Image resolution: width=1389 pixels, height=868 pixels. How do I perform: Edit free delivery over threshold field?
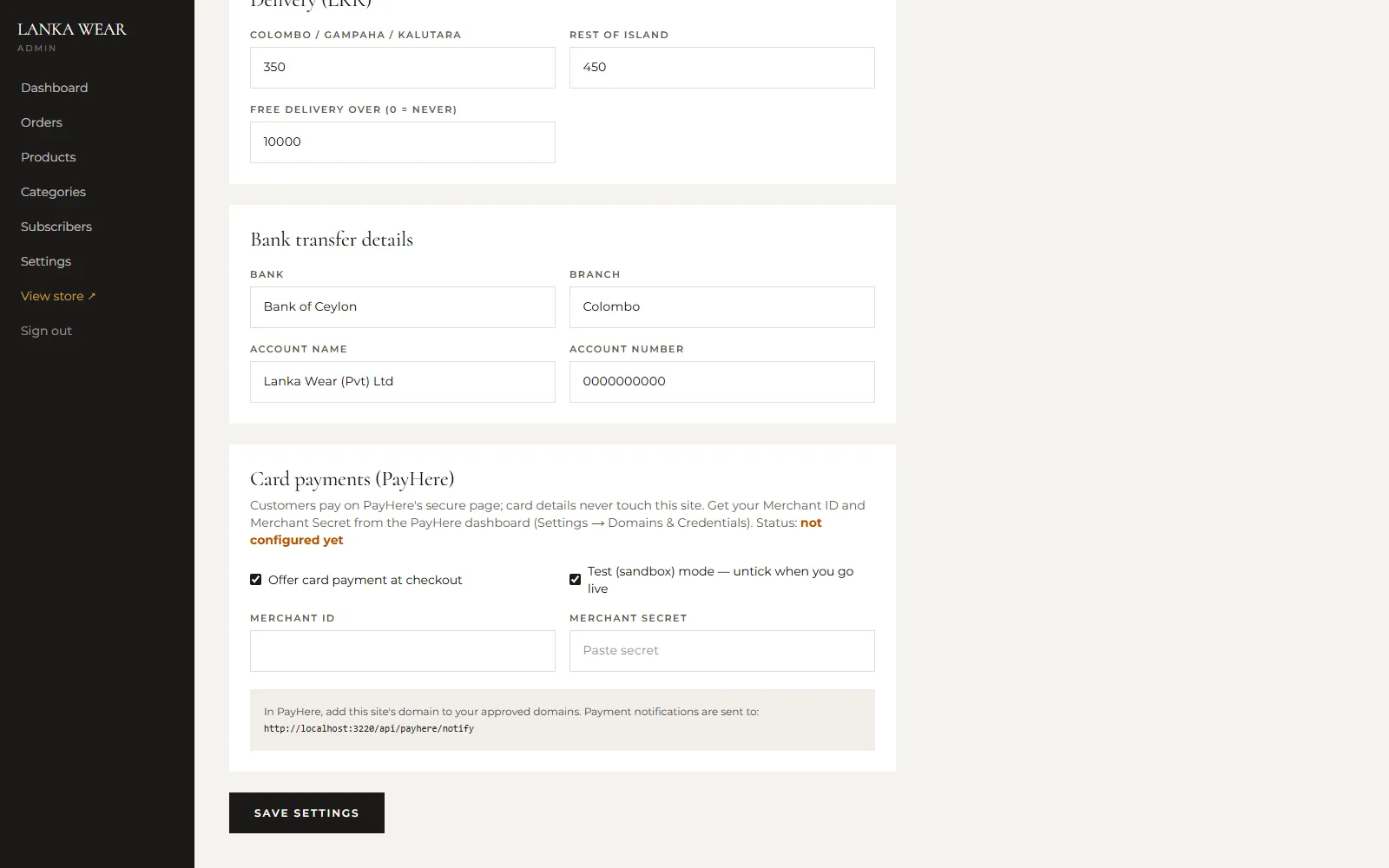pos(403,142)
